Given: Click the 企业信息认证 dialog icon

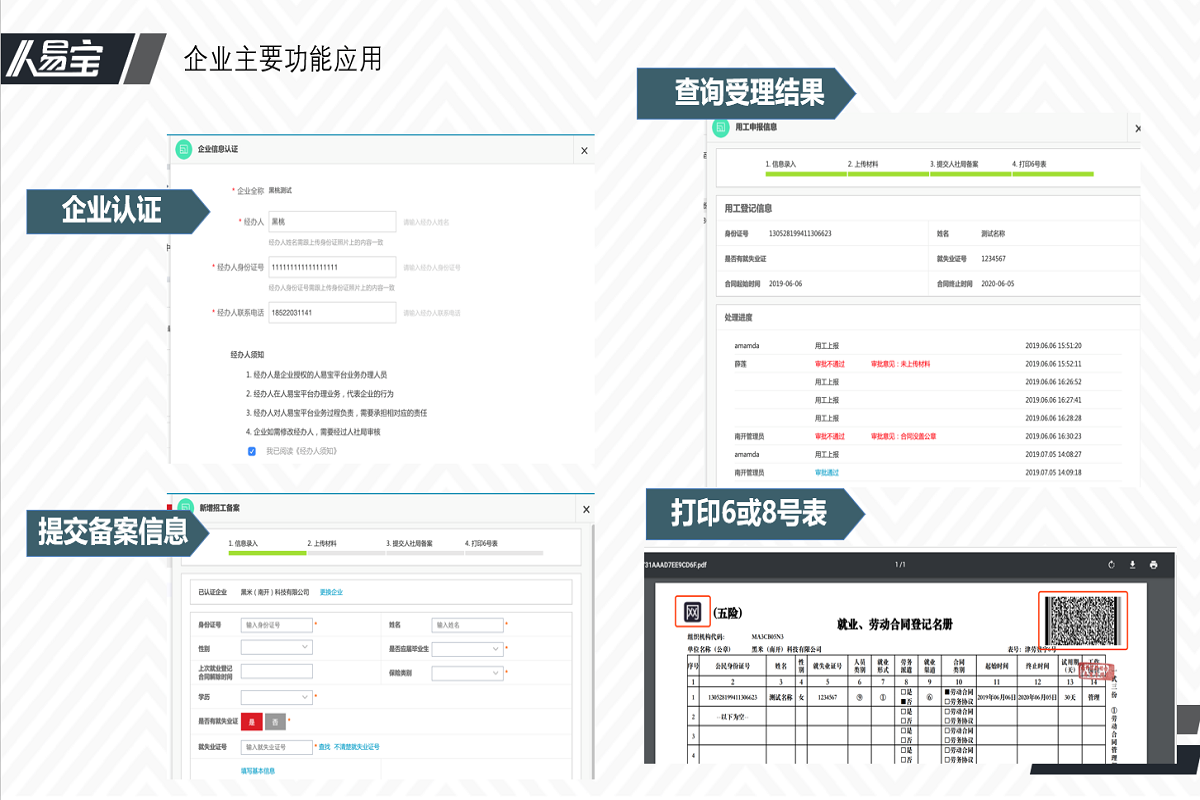Looking at the screenshot, I should [x=184, y=147].
